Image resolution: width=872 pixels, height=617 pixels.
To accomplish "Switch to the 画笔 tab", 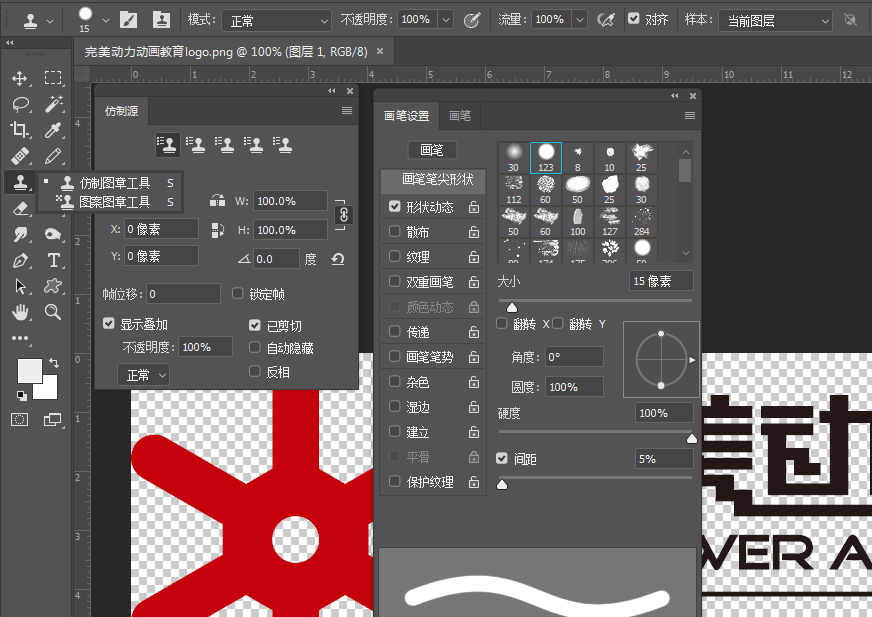I will [x=459, y=116].
